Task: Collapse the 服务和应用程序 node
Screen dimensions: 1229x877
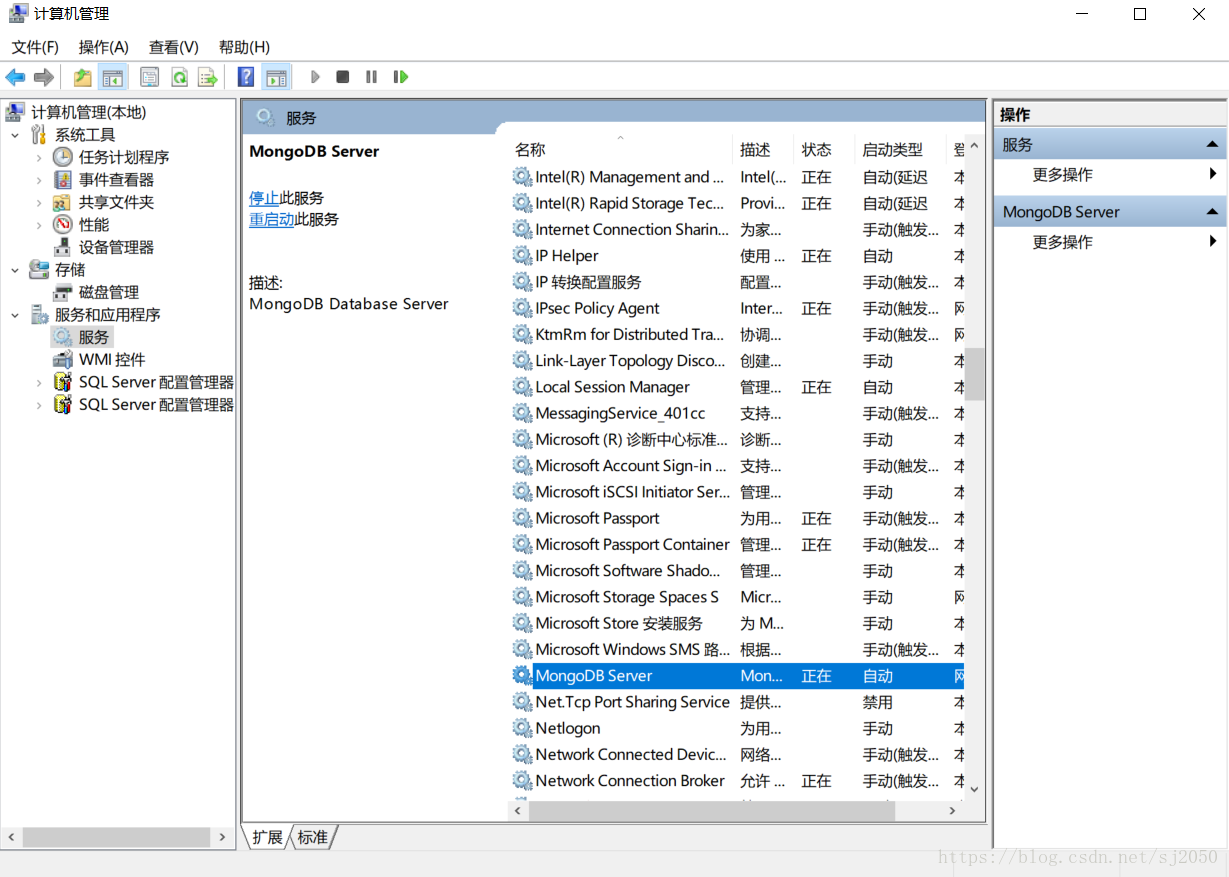Action: (15, 315)
